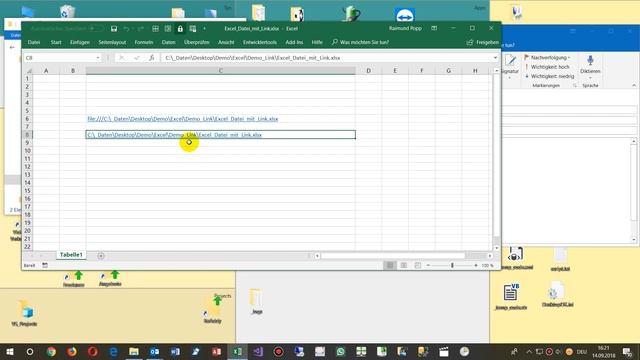This screenshot has height=360, width=640.
Task: Open WhatsApp from the taskbar
Action: pyautogui.click(x=340, y=351)
